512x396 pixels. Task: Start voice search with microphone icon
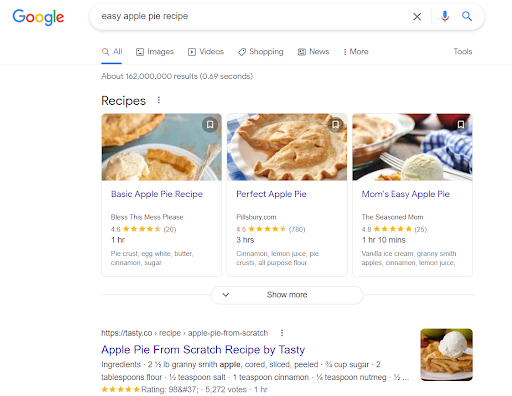click(445, 16)
